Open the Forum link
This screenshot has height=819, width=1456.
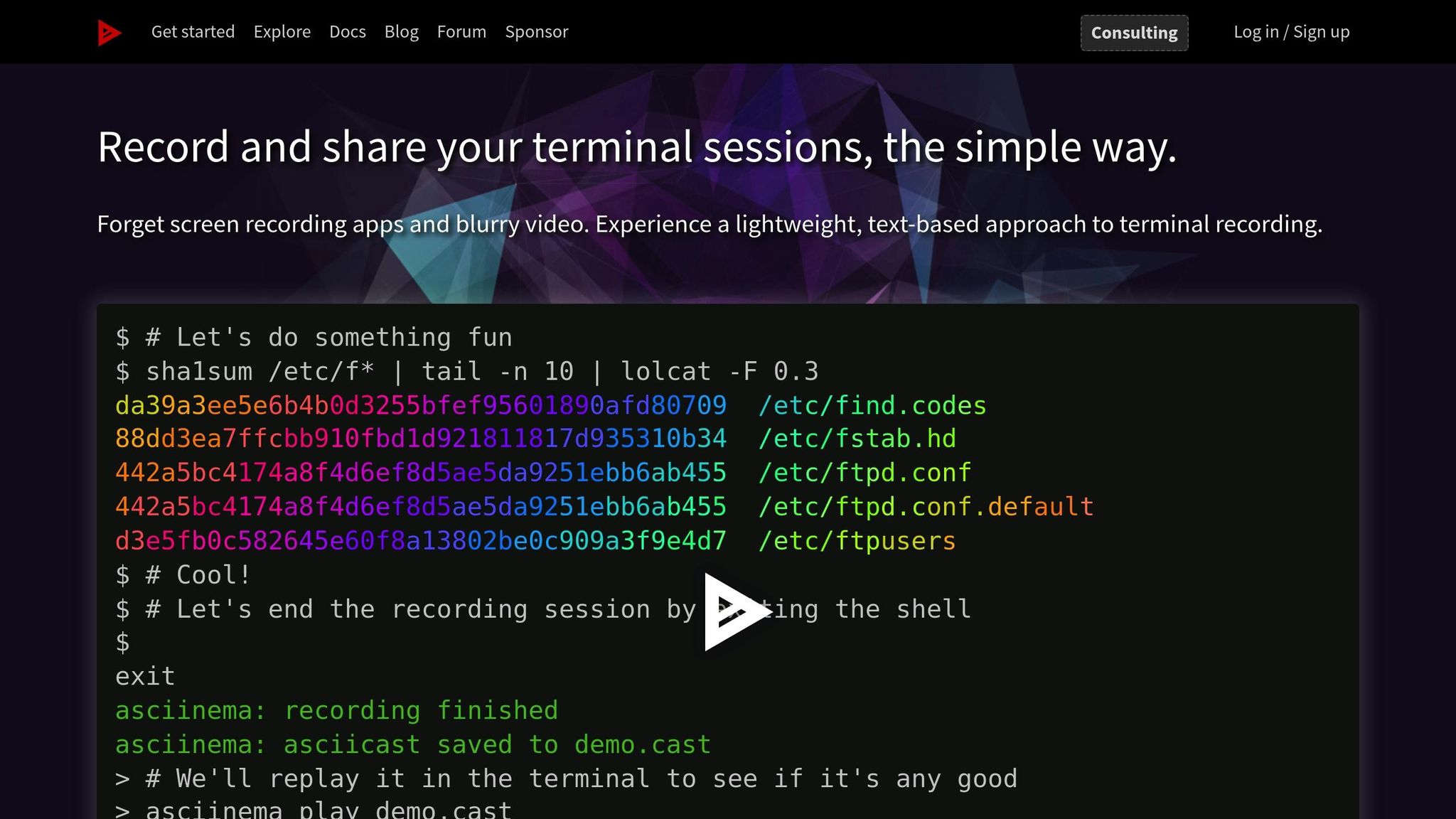461,32
